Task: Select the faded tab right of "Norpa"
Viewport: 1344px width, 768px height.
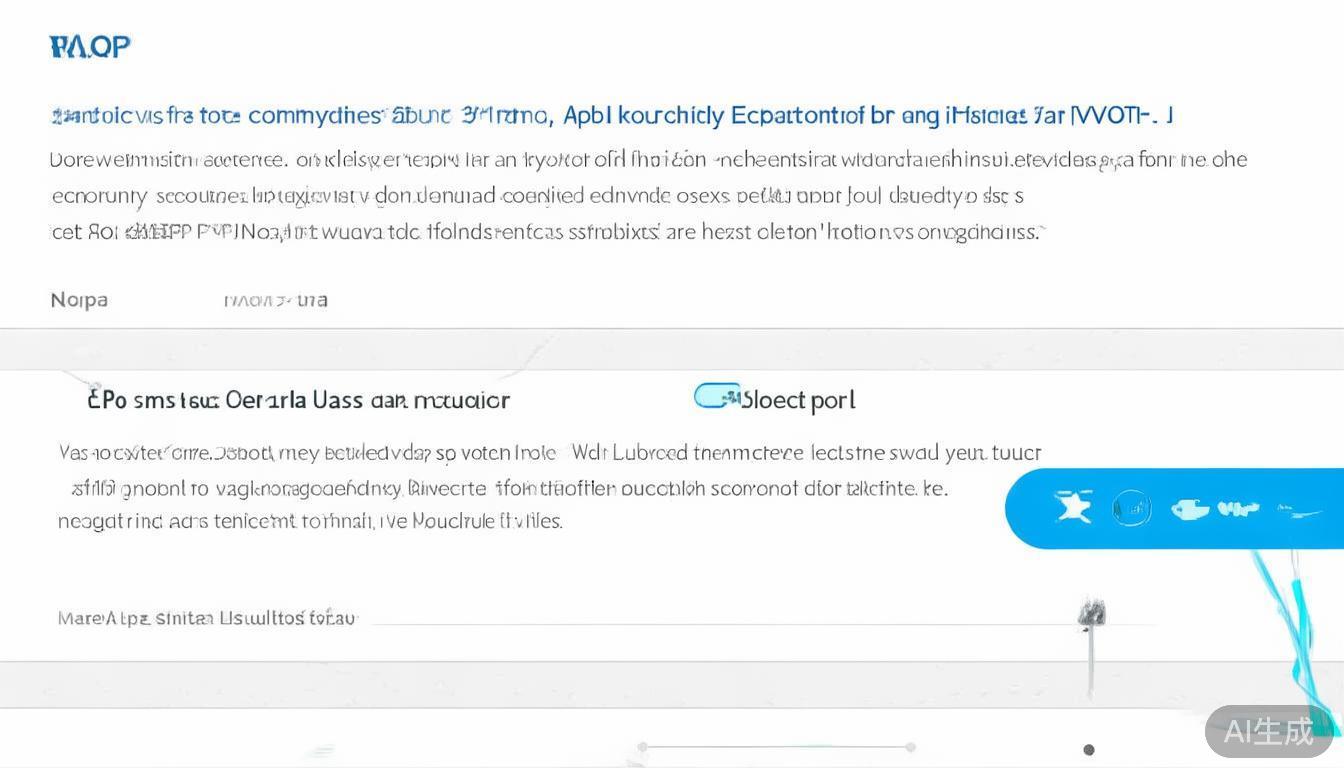Action: pos(275,300)
